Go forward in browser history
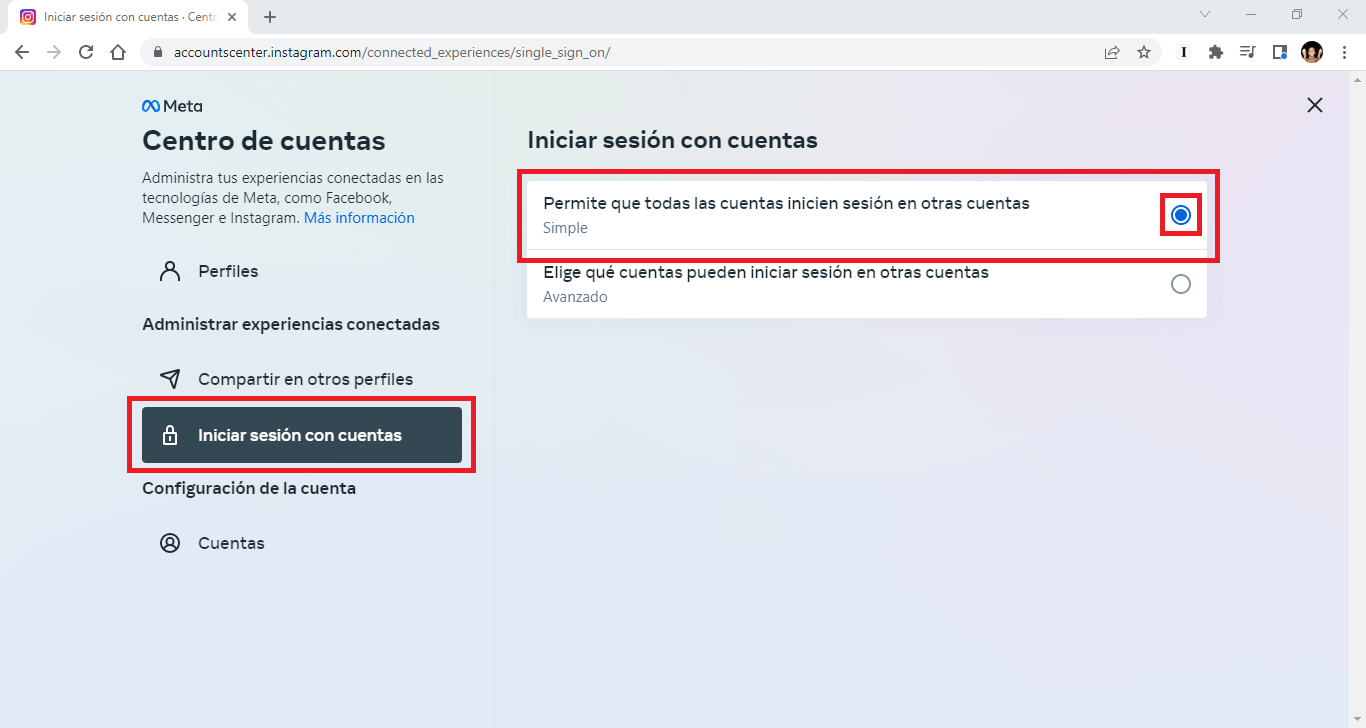The height and width of the screenshot is (728, 1366). coord(54,52)
